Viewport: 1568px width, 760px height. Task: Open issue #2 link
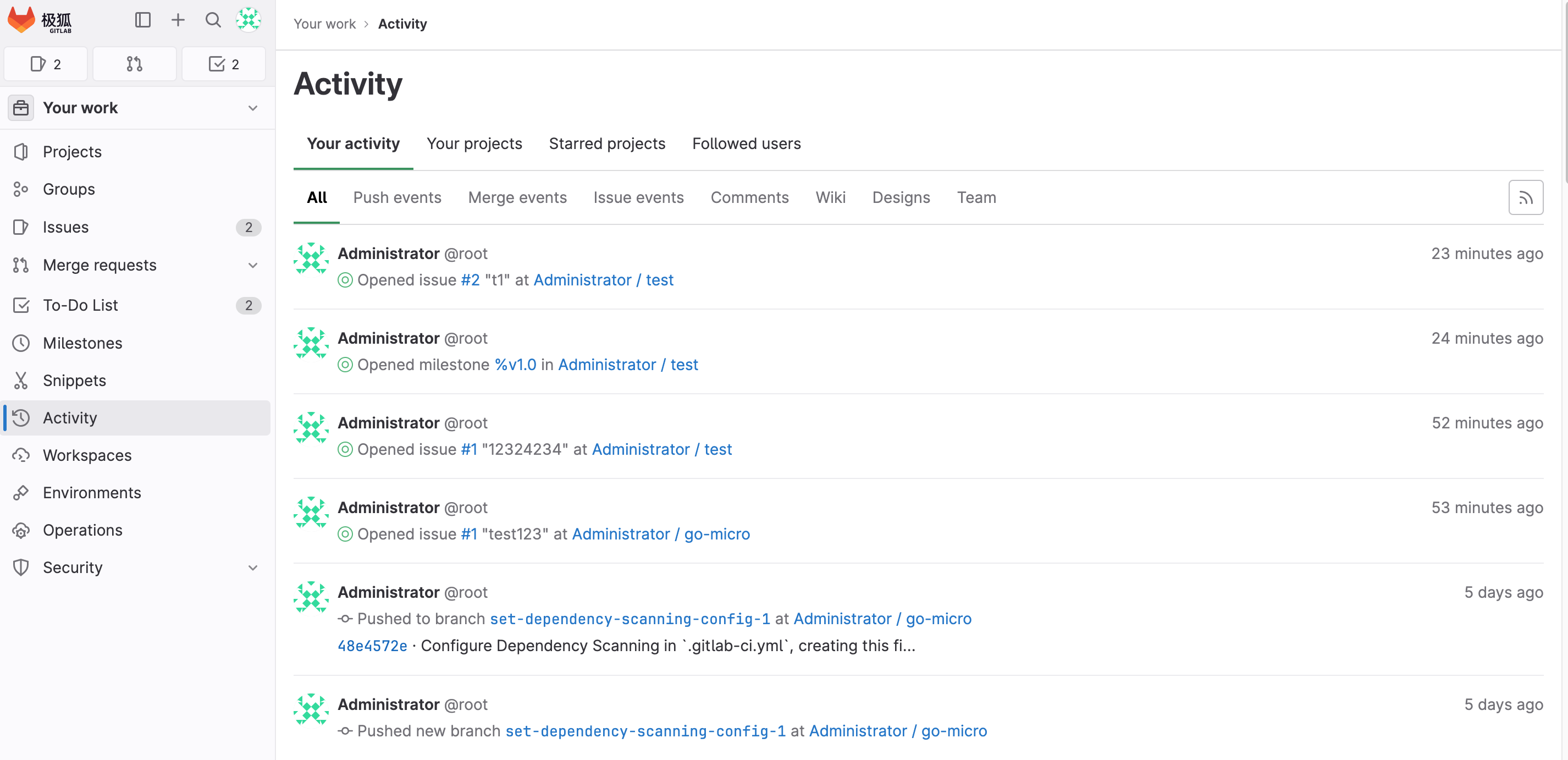point(470,280)
